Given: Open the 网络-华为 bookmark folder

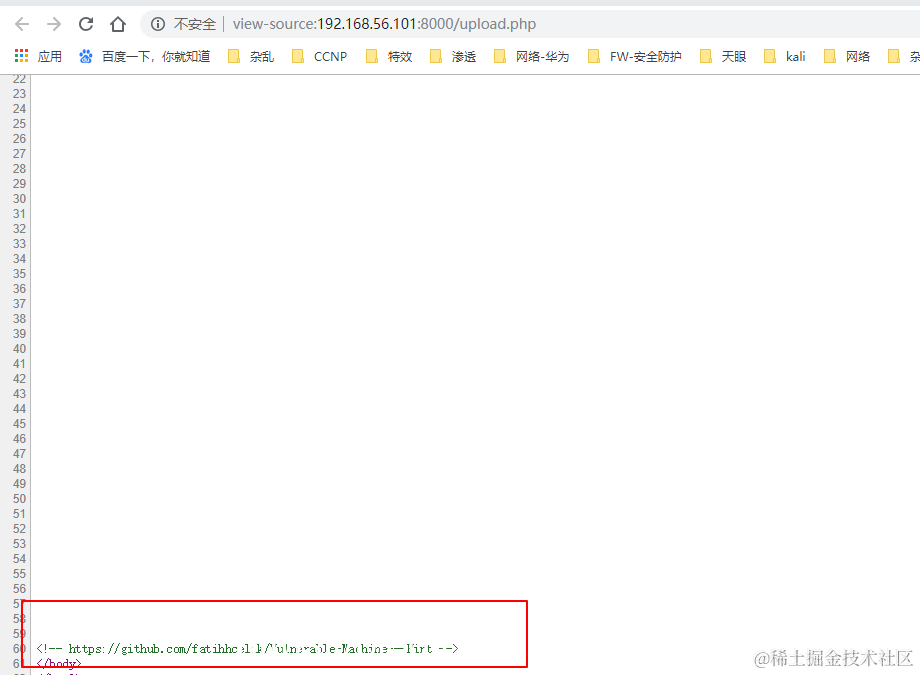Looking at the screenshot, I should pos(532,56).
